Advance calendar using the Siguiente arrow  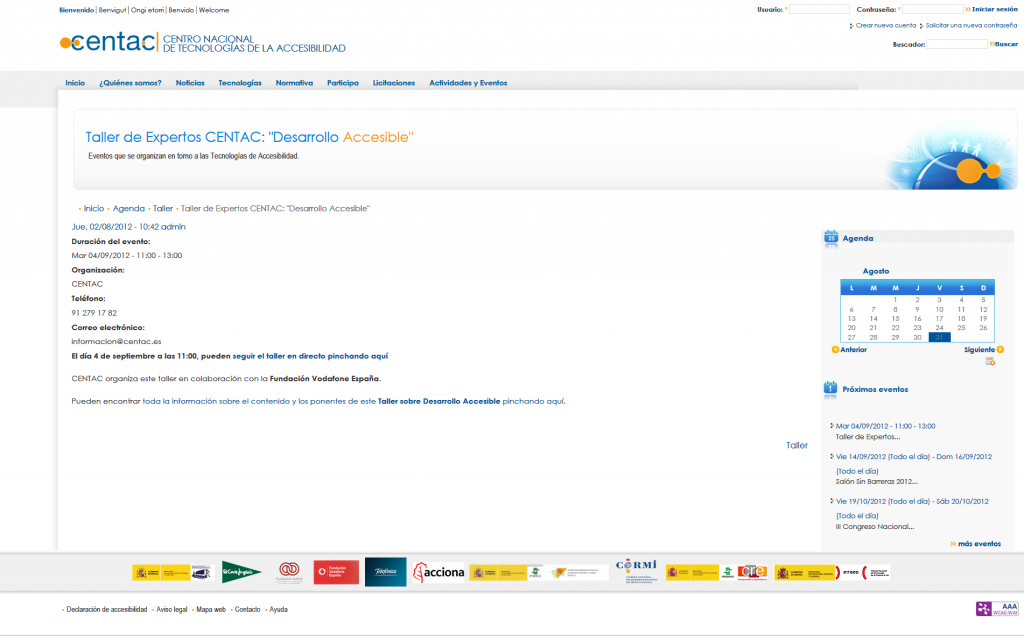pyautogui.click(x=999, y=348)
